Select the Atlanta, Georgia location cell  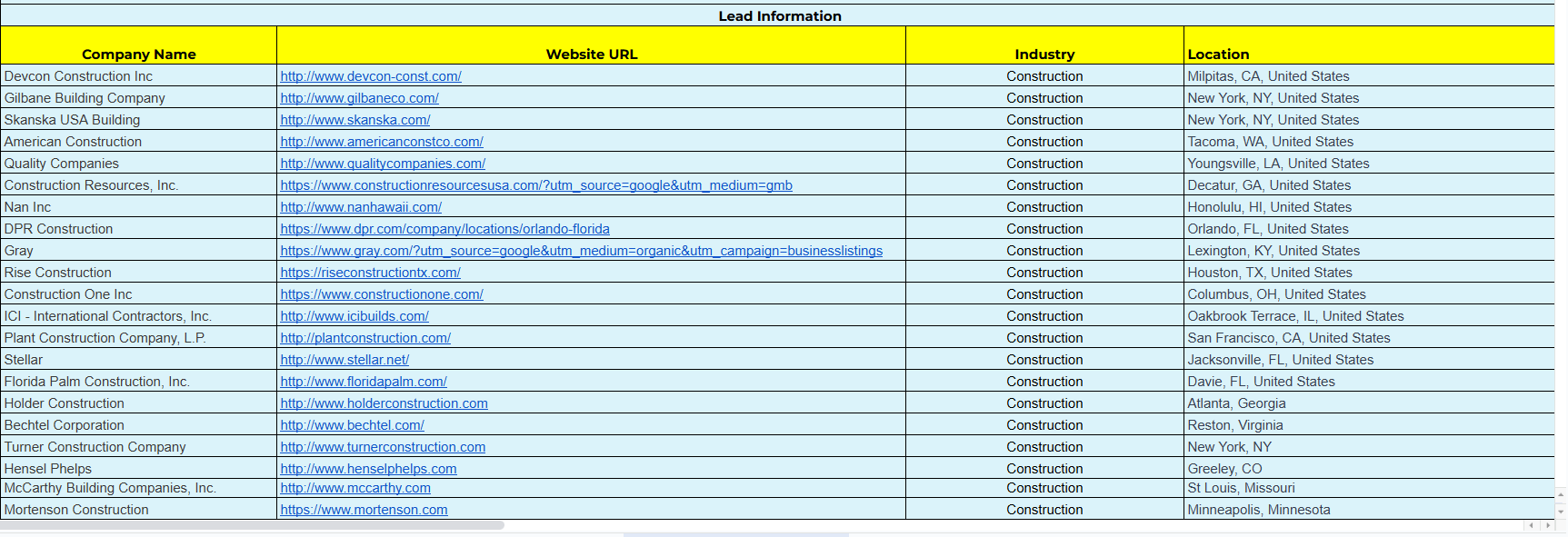point(1369,403)
